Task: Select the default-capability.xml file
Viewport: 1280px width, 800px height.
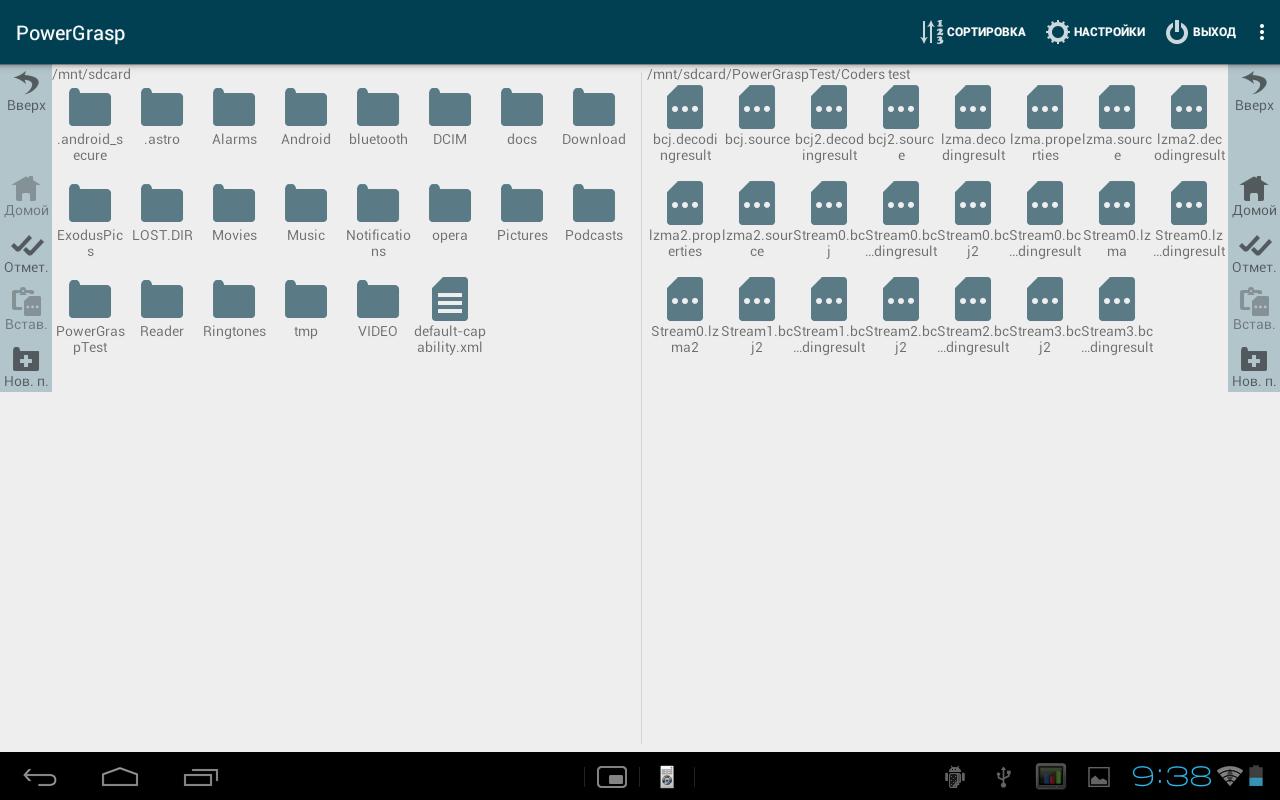Action: click(450, 316)
